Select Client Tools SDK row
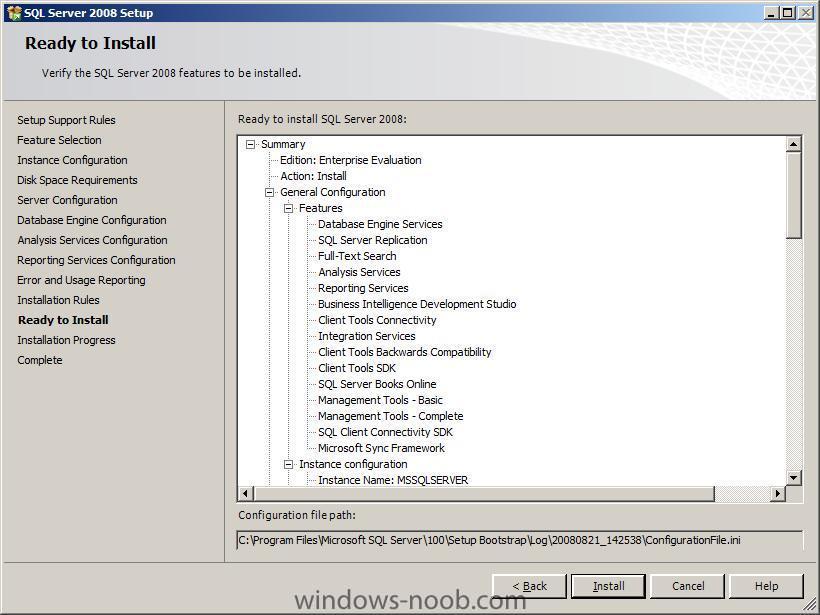The height and width of the screenshot is (615, 820). tap(357, 368)
